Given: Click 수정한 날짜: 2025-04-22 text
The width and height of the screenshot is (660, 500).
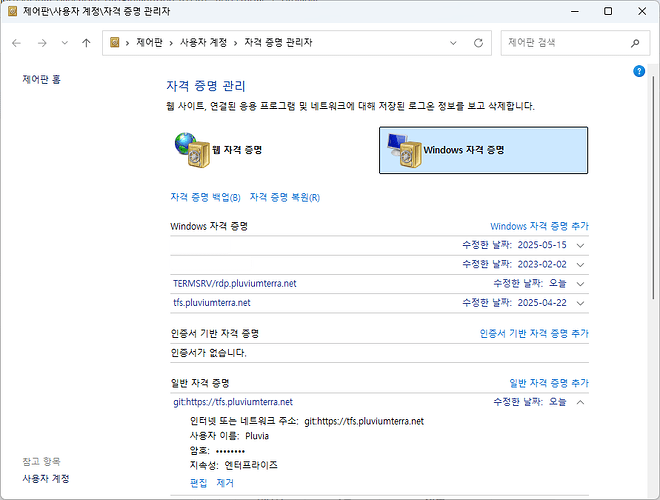Looking at the screenshot, I should click(514, 303).
